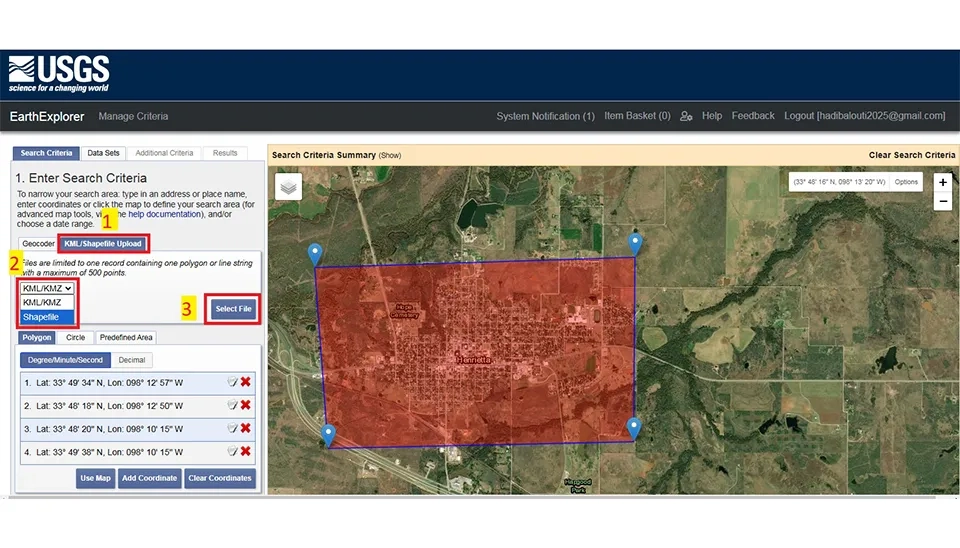The height and width of the screenshot is (548, 960).
Task: Edit coordinate 2 with its pencil icon
Action: click(x=232, y=405)
